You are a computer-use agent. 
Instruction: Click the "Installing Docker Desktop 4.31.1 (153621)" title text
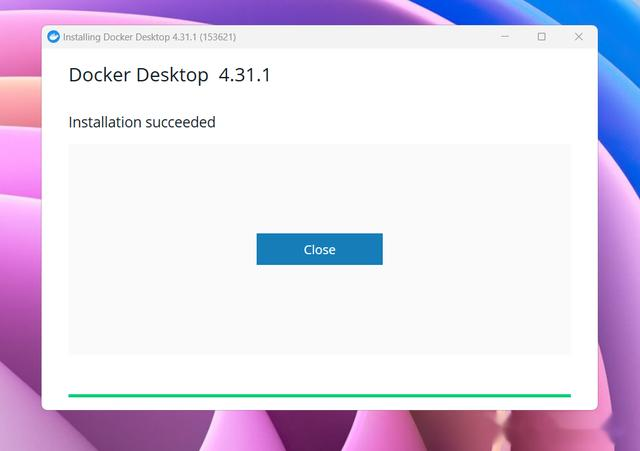[149, 37]
